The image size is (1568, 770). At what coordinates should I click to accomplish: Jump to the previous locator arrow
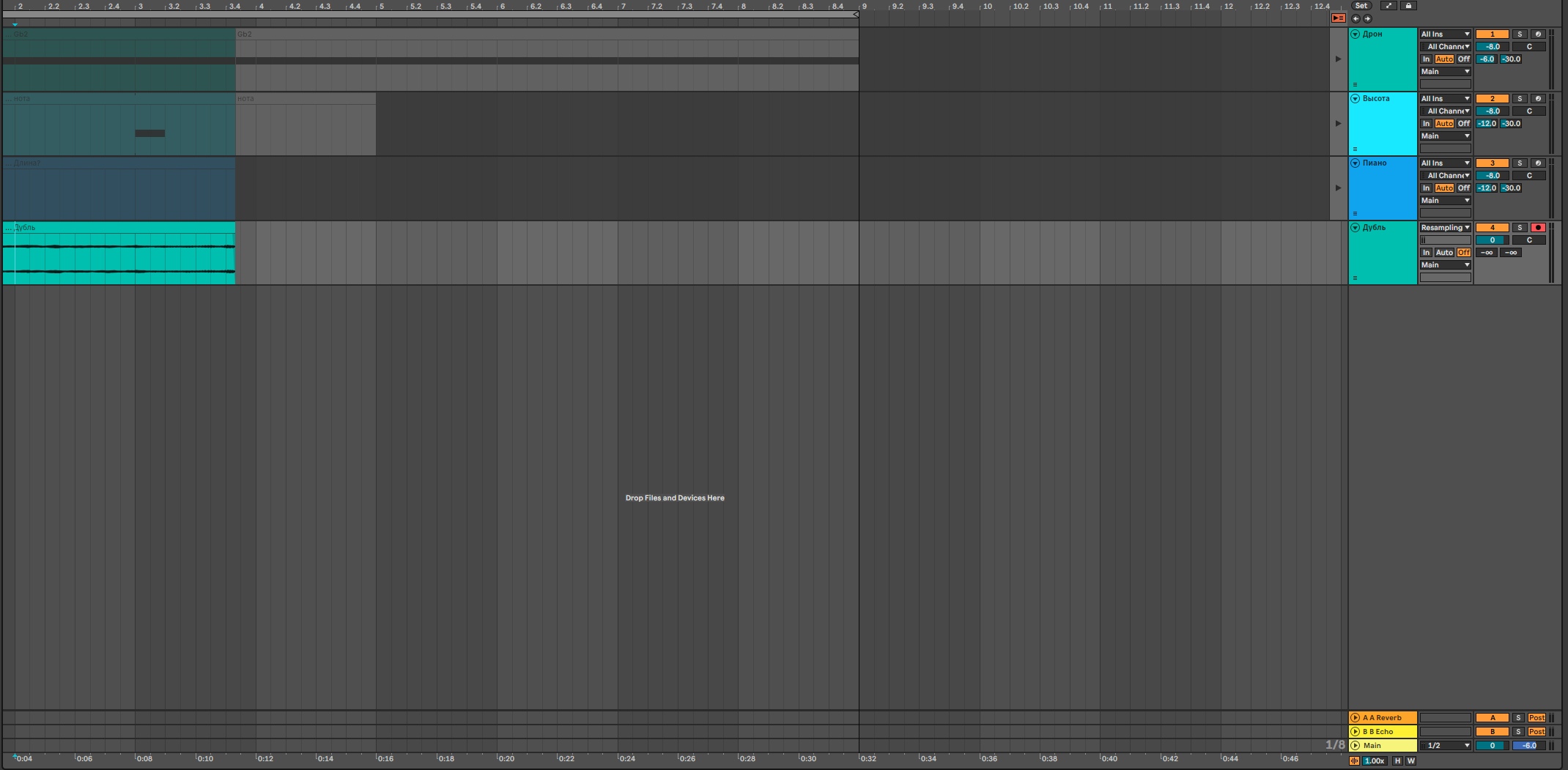click(1356, 18)
